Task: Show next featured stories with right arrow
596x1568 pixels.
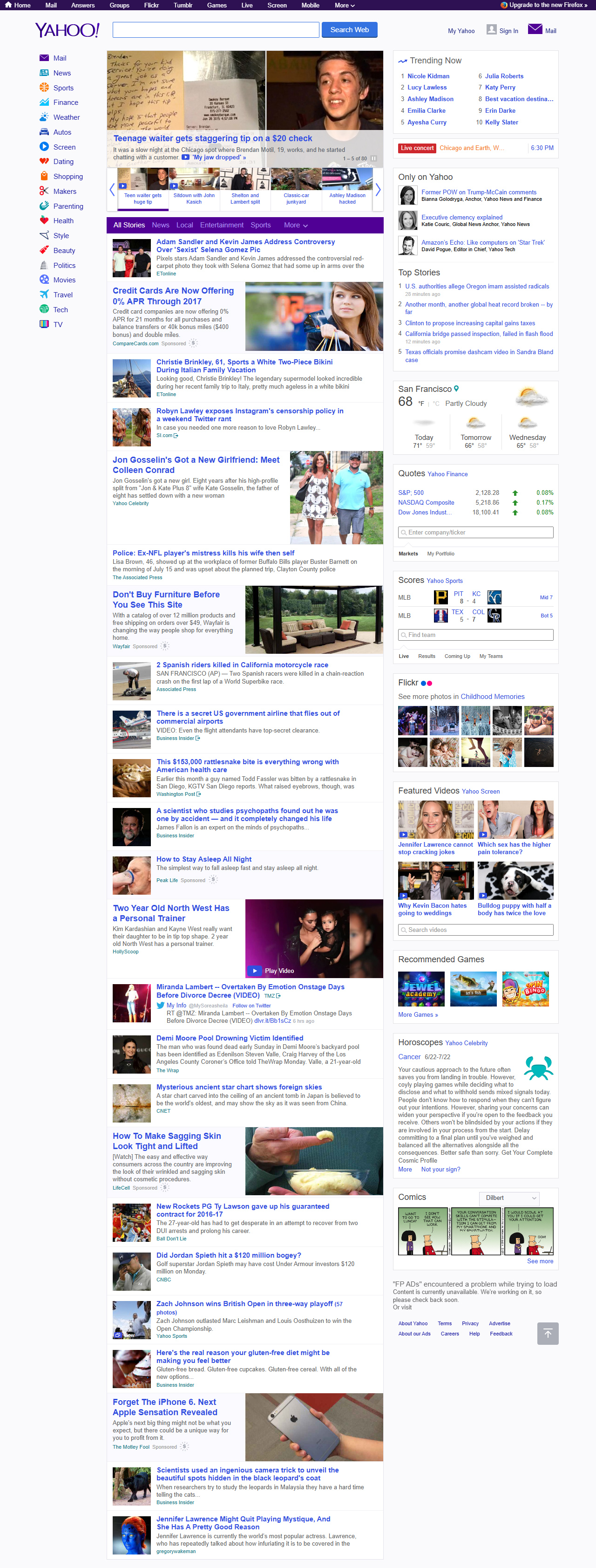Action: [x=378, y=190]
